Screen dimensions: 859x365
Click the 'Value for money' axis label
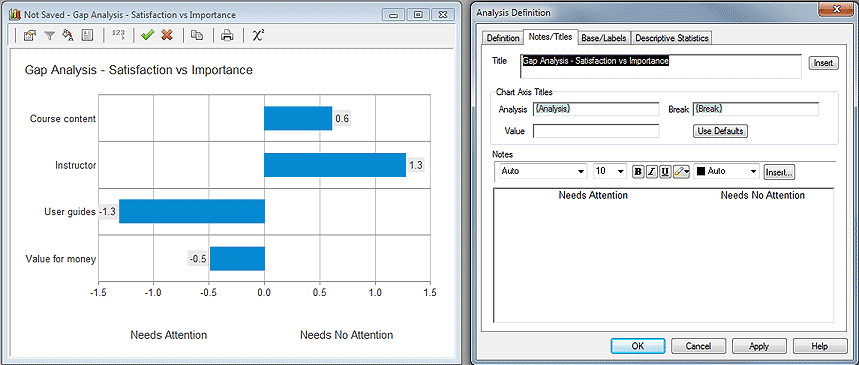(61, 259)
